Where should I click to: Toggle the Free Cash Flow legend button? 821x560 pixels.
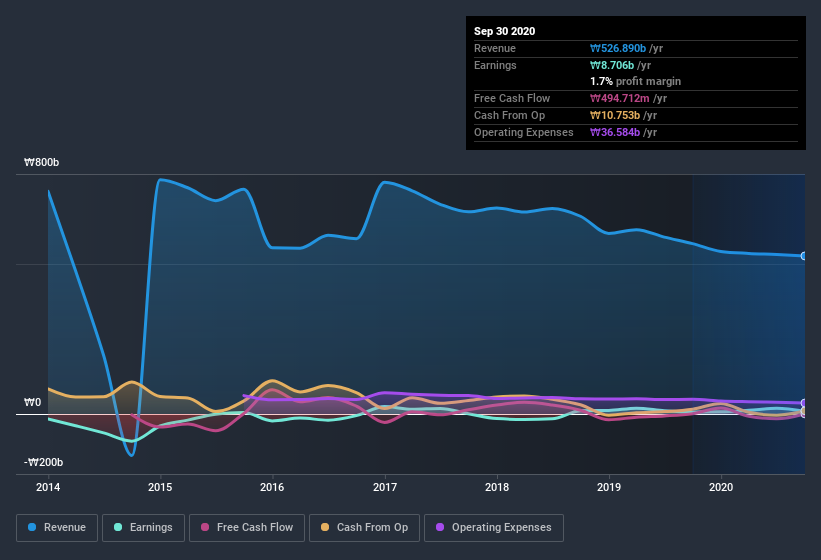(247, 528)
